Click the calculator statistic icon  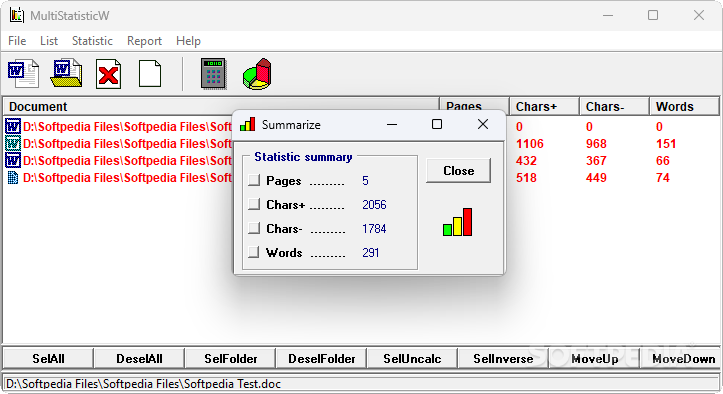[213, 73]
